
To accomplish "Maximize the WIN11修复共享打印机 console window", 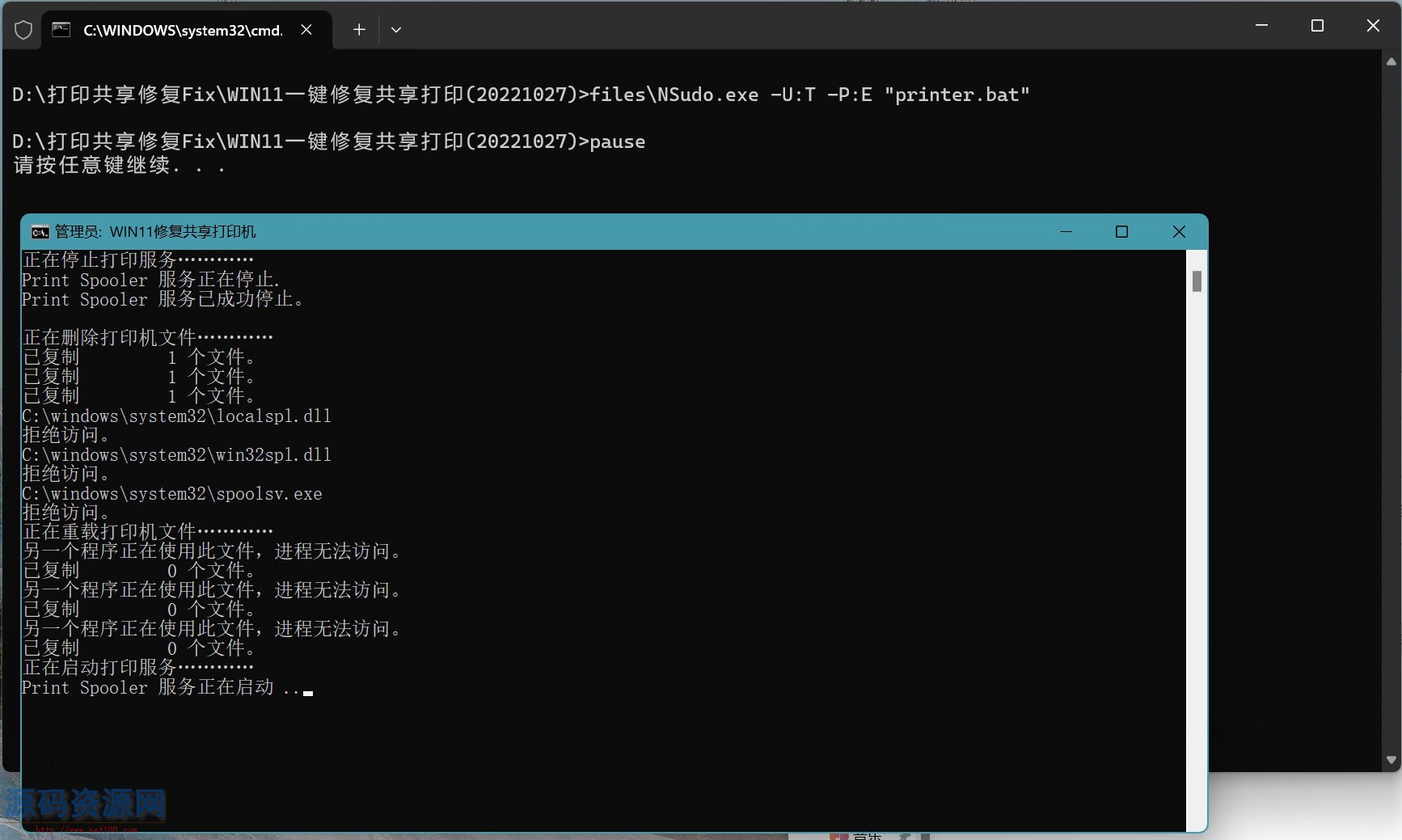I will 1121,231.
